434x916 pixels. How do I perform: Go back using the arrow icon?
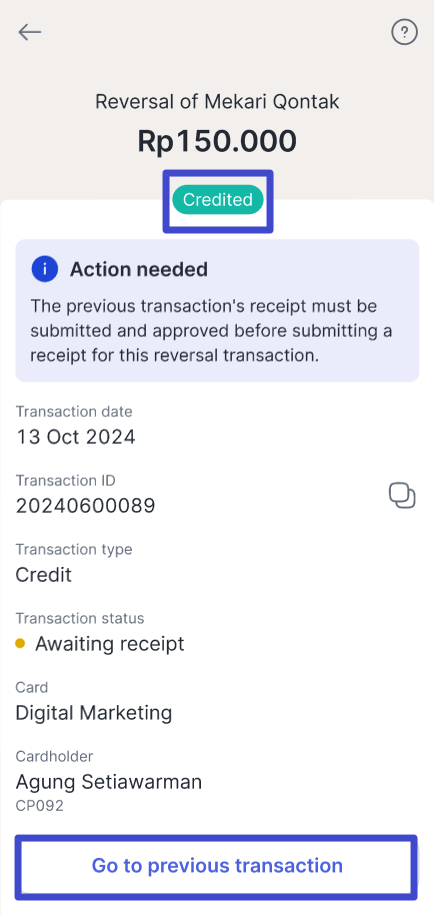pos(29,32)
